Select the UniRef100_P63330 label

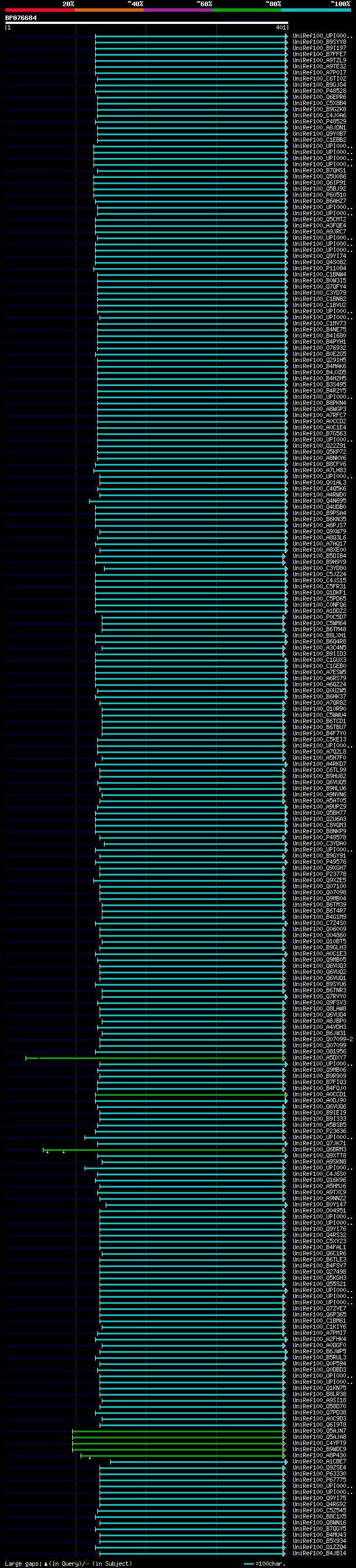click(319, 1473)
